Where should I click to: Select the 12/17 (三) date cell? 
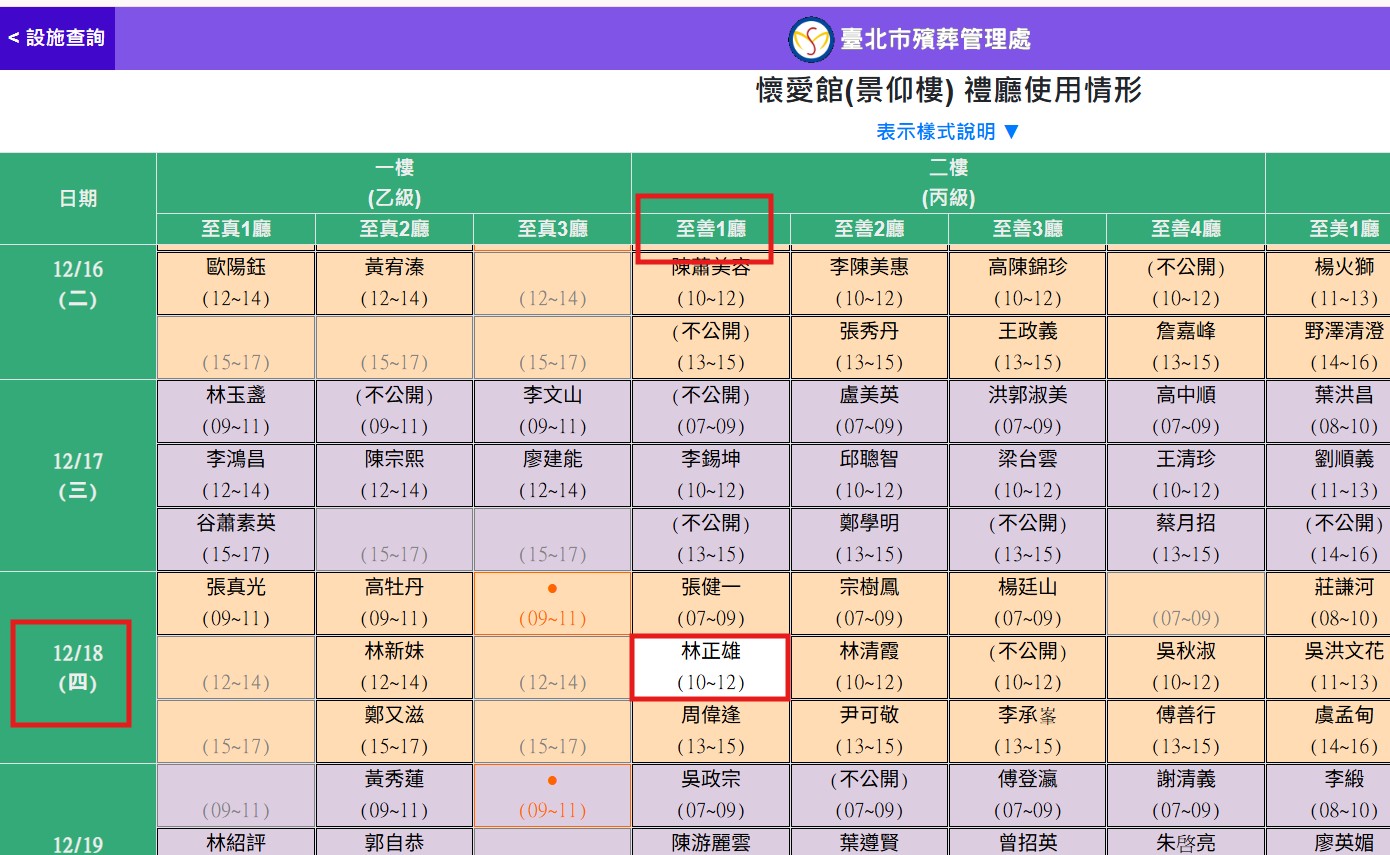click(x=78, y=476)
